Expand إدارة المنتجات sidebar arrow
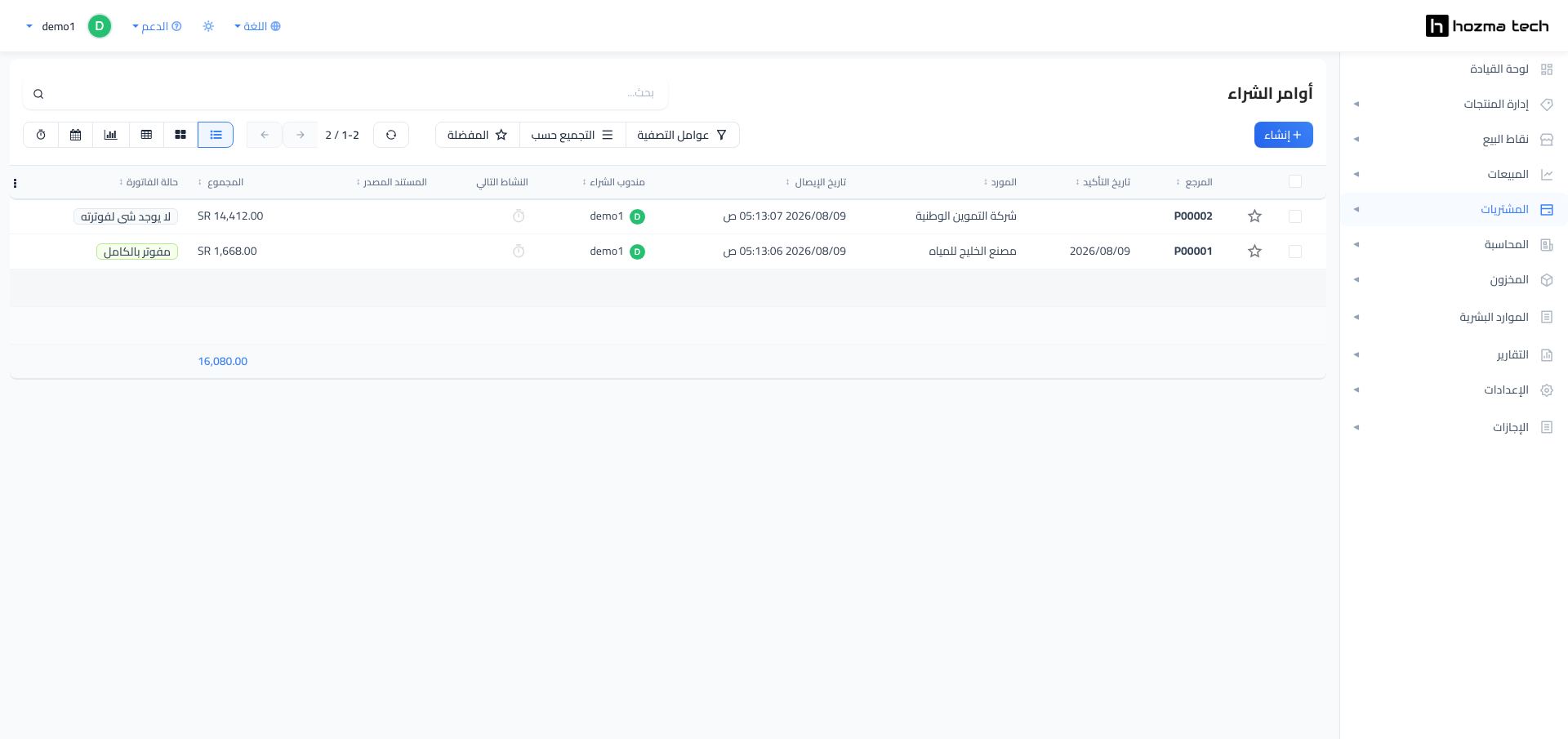 1356,105
